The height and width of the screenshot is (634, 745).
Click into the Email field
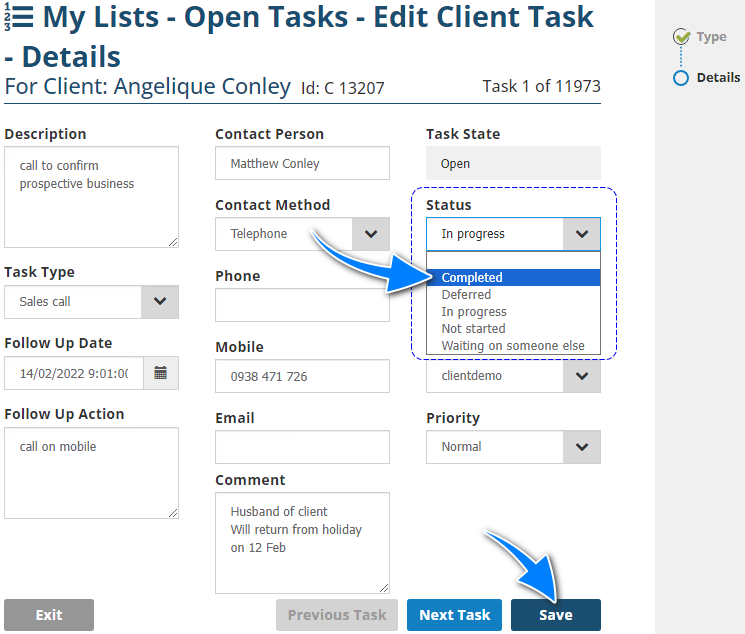302,447
